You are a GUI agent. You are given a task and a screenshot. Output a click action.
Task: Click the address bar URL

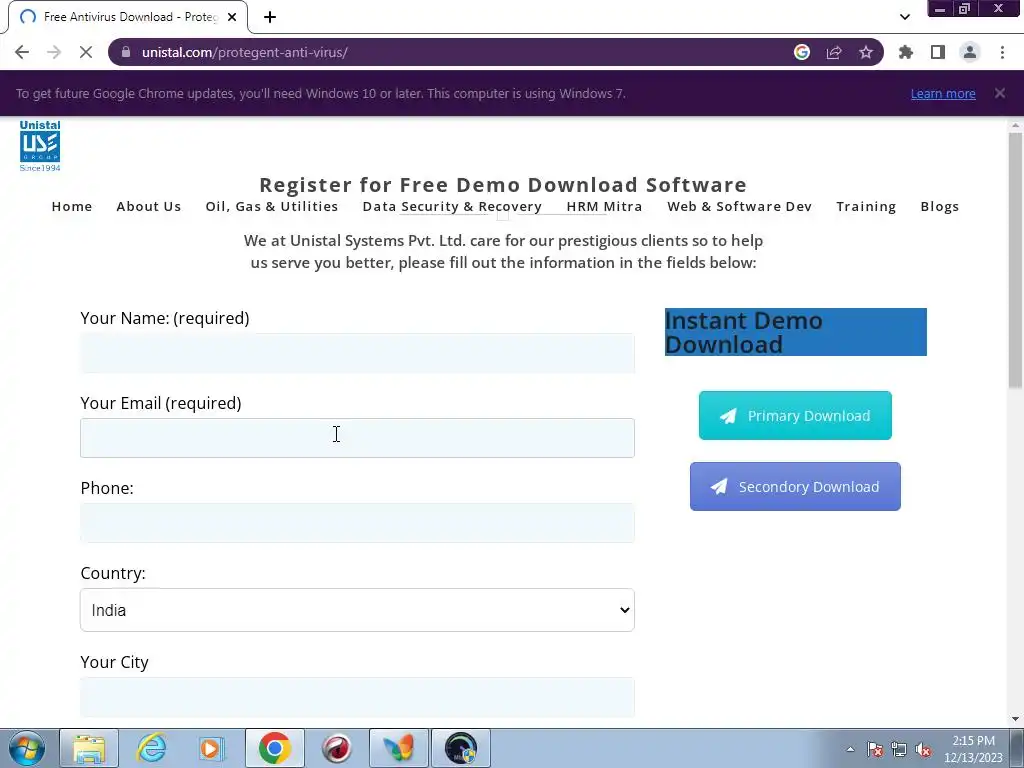pos(245,52)
